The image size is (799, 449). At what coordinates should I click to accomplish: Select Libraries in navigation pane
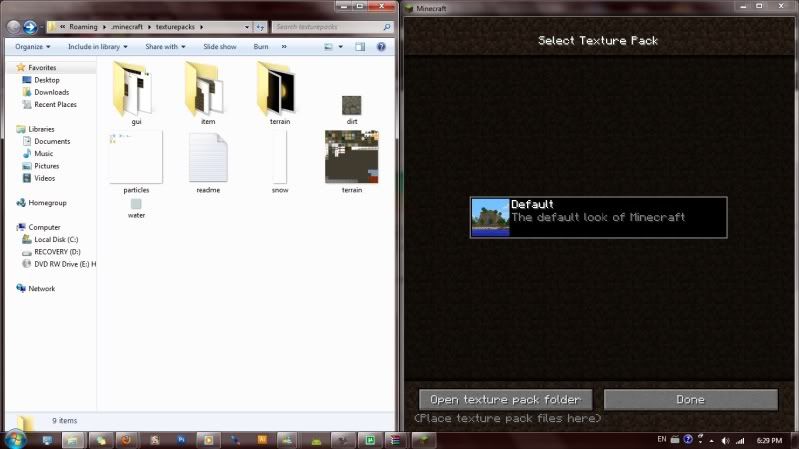tap(41, 129)
